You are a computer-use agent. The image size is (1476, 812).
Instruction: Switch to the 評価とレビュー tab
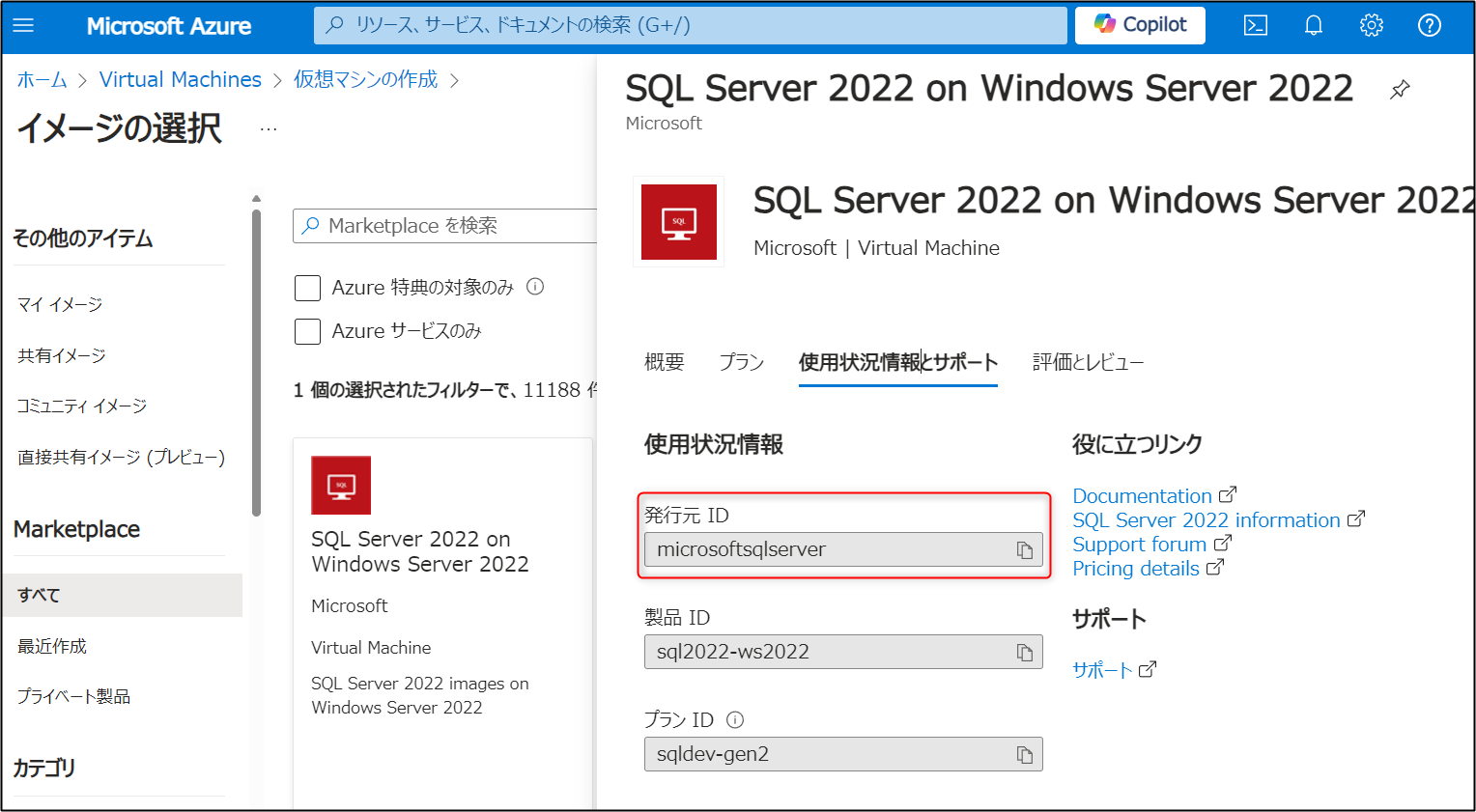(x=1088, y=362)
